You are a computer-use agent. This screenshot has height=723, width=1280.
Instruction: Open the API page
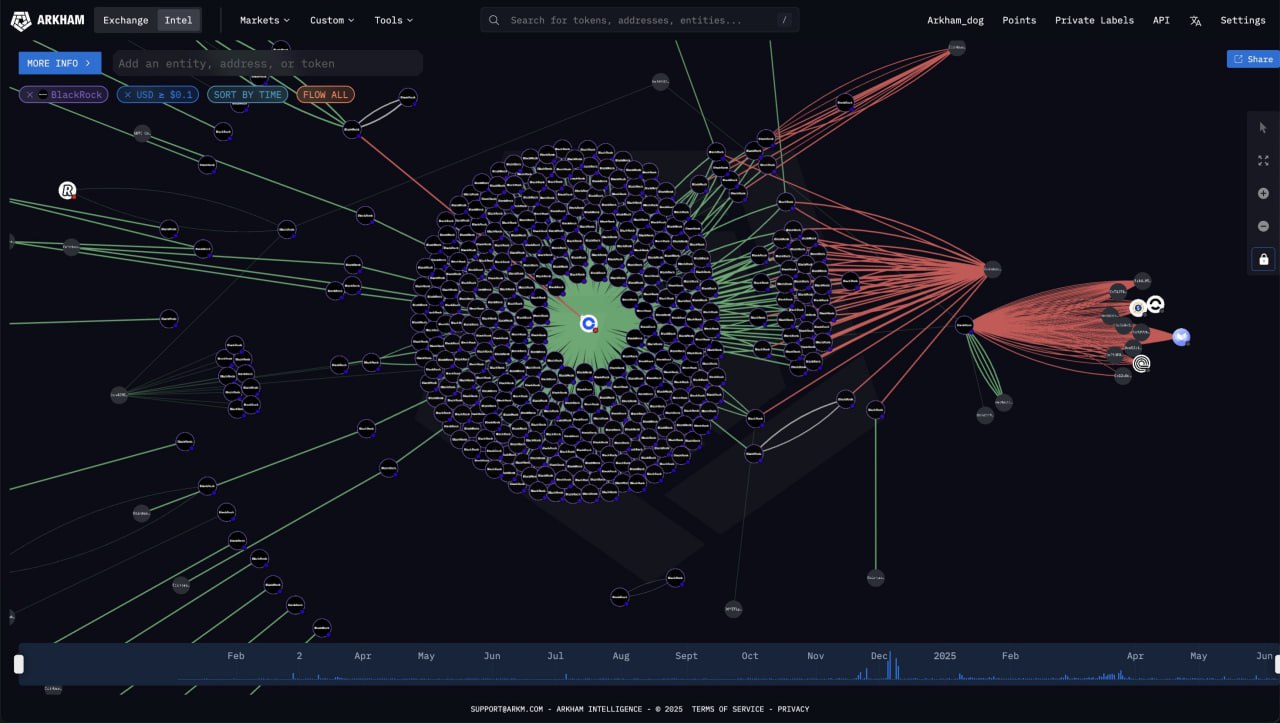(1161, 20)
